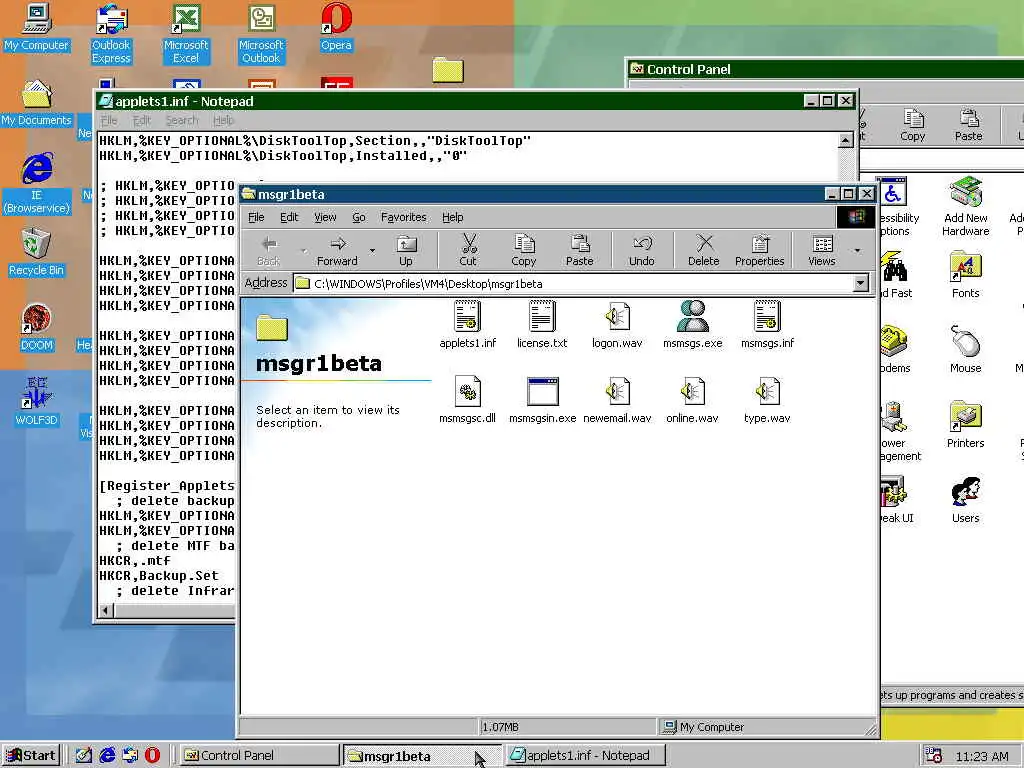Click Notepad horizontal scrollbar left arrow

tap(106, 610)
